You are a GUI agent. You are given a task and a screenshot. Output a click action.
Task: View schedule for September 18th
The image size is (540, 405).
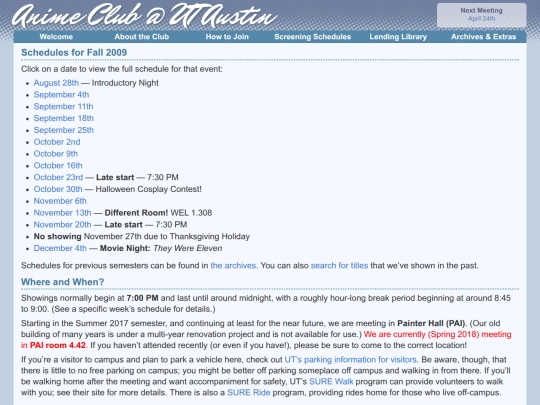point(64,118)
